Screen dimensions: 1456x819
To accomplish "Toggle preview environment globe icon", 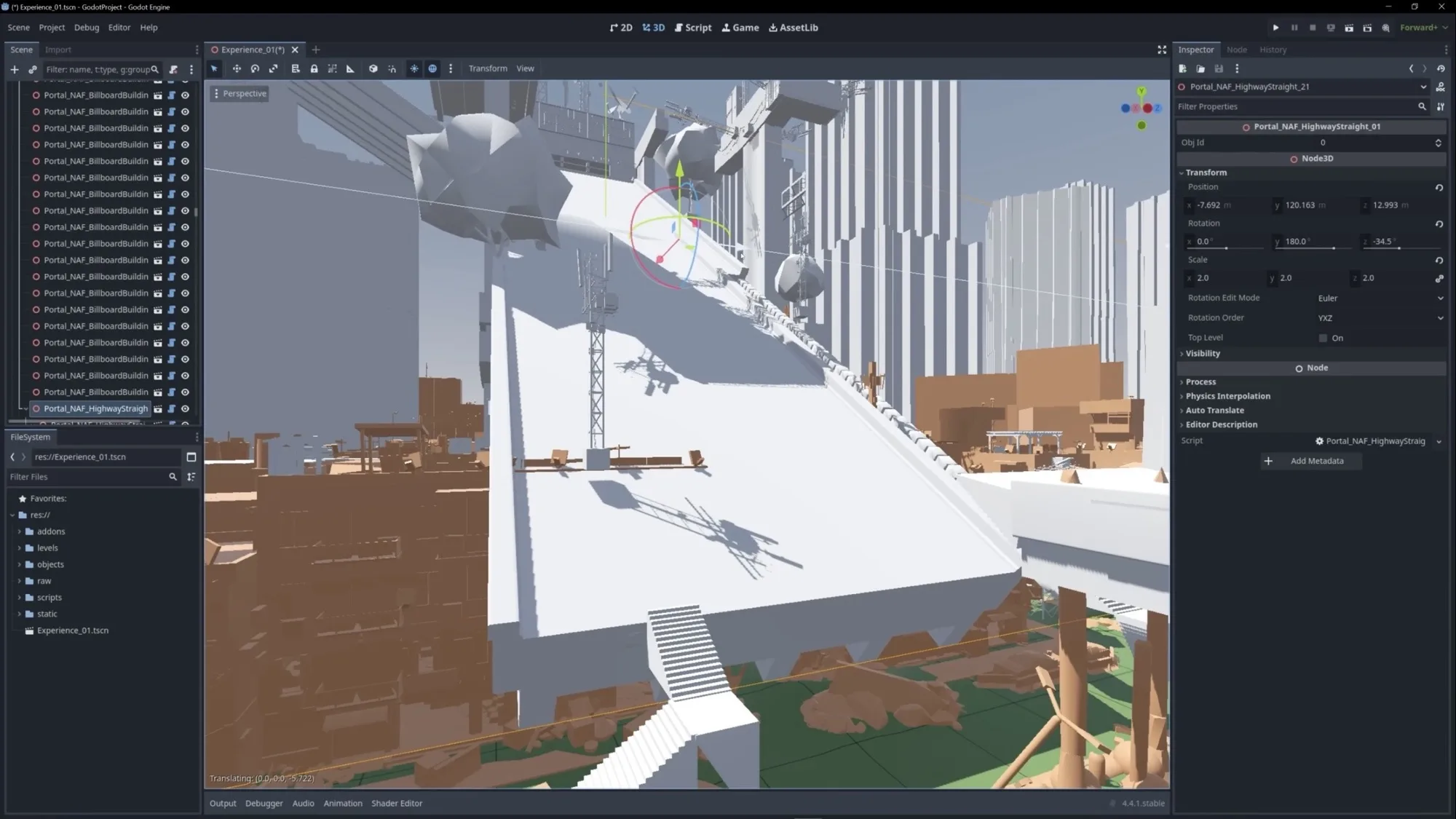I will tap(432, 68).
